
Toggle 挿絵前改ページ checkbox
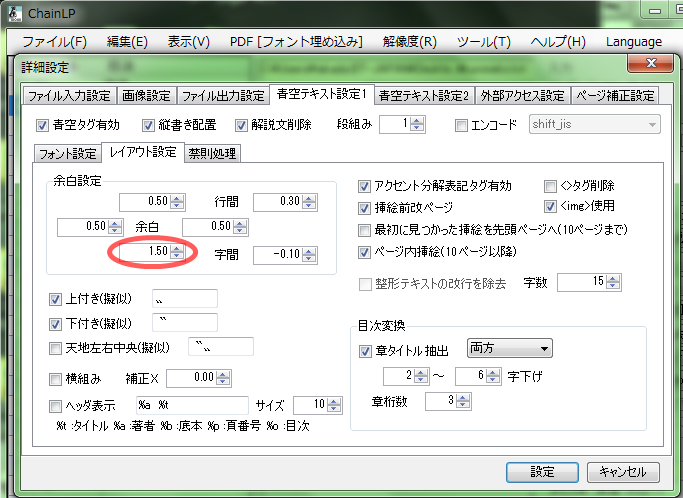(x=364, y=208)
